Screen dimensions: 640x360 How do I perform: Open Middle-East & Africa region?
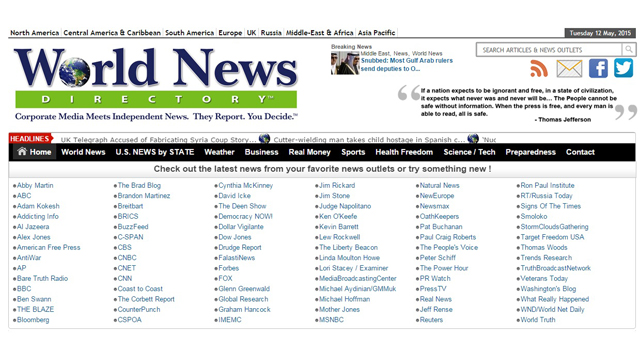(x=320, y=33)
